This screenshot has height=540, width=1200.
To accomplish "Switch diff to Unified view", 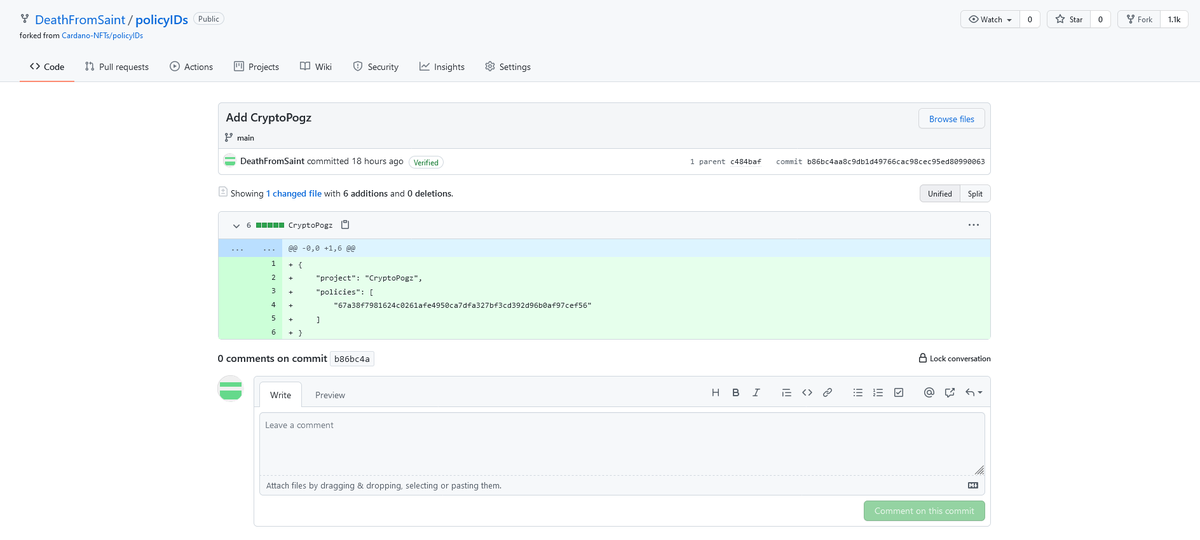I will tap(940, 193).
